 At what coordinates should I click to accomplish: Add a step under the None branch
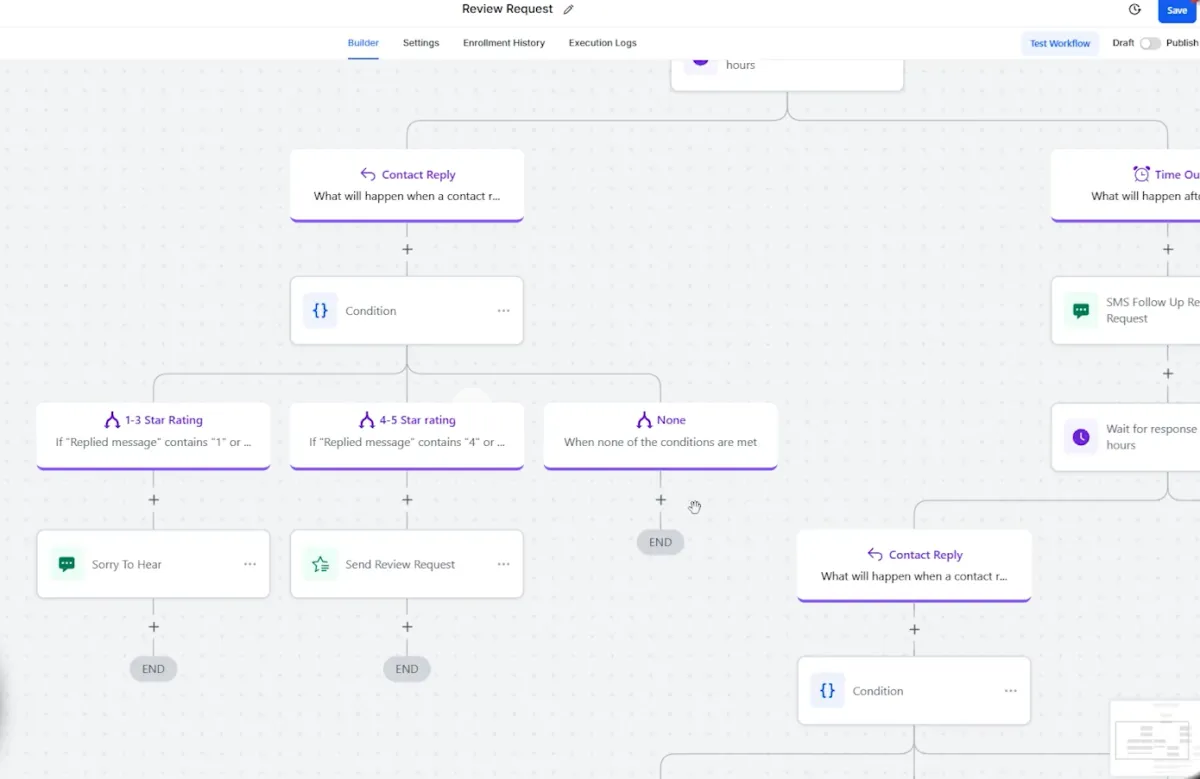coord(660,499)
